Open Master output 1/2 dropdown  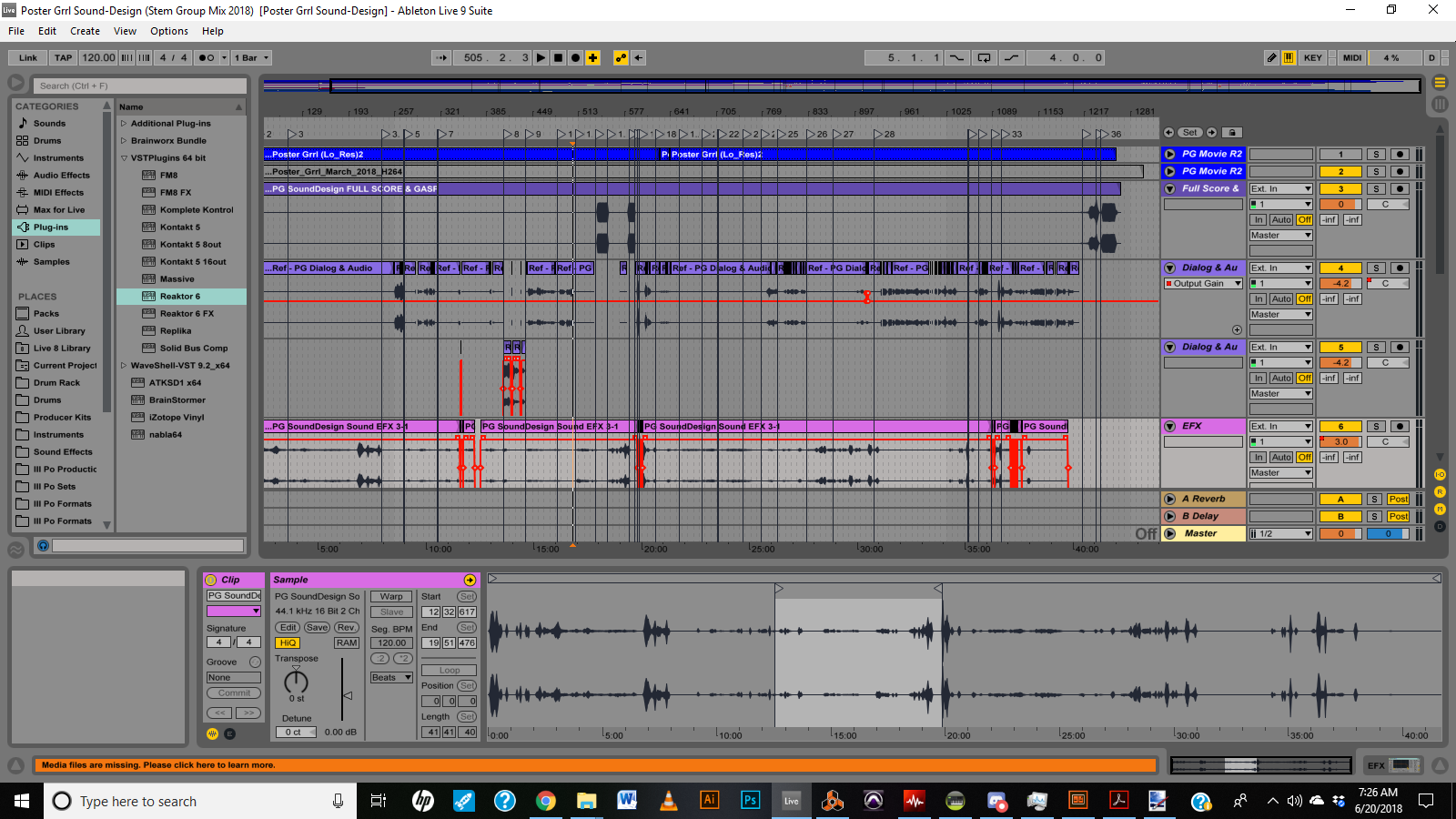click(1280, 534)
